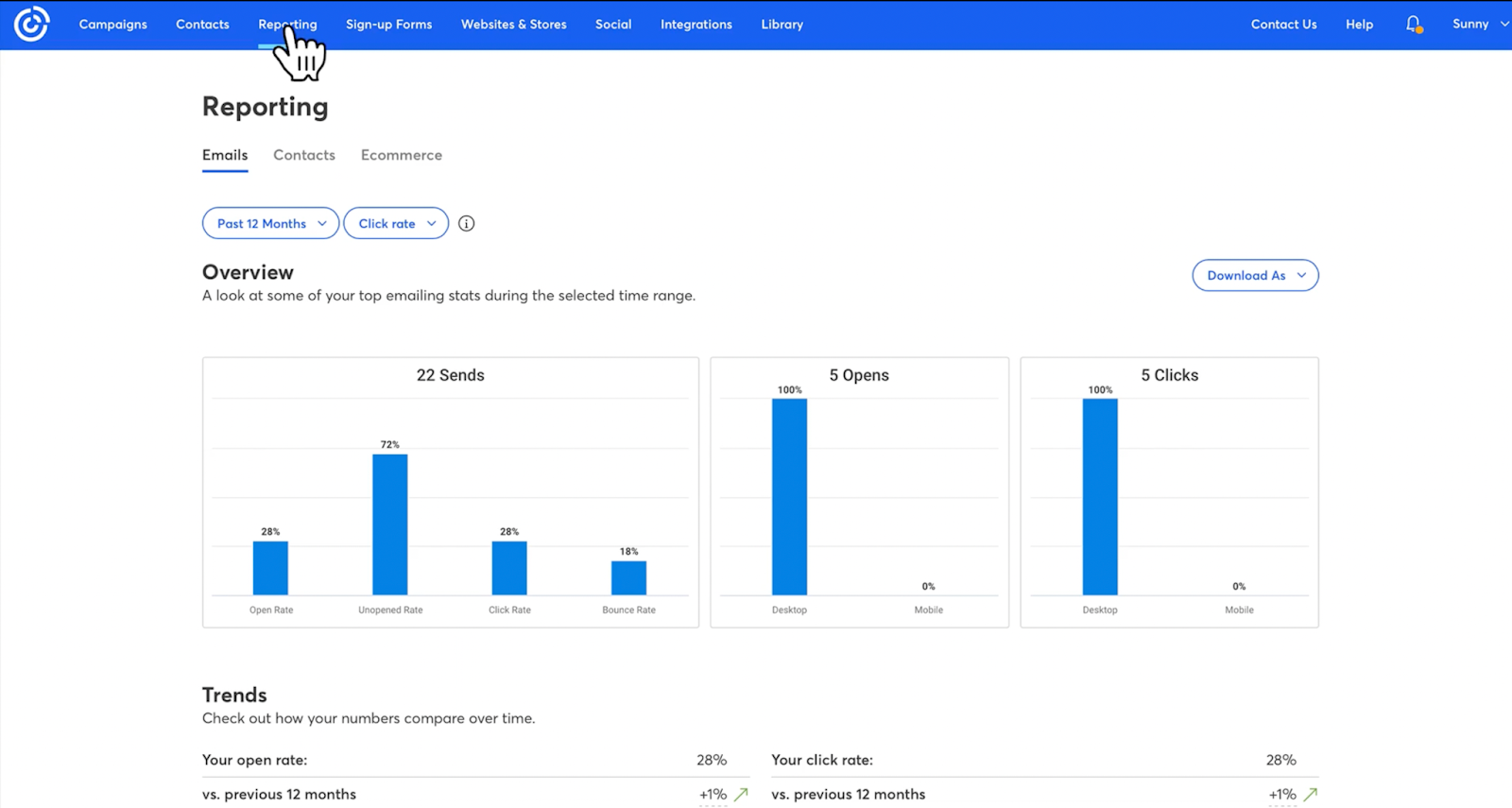Expand the Download As dropdown
The width and height of the screenshot is (1512, 808).
tap(1255, 275)
